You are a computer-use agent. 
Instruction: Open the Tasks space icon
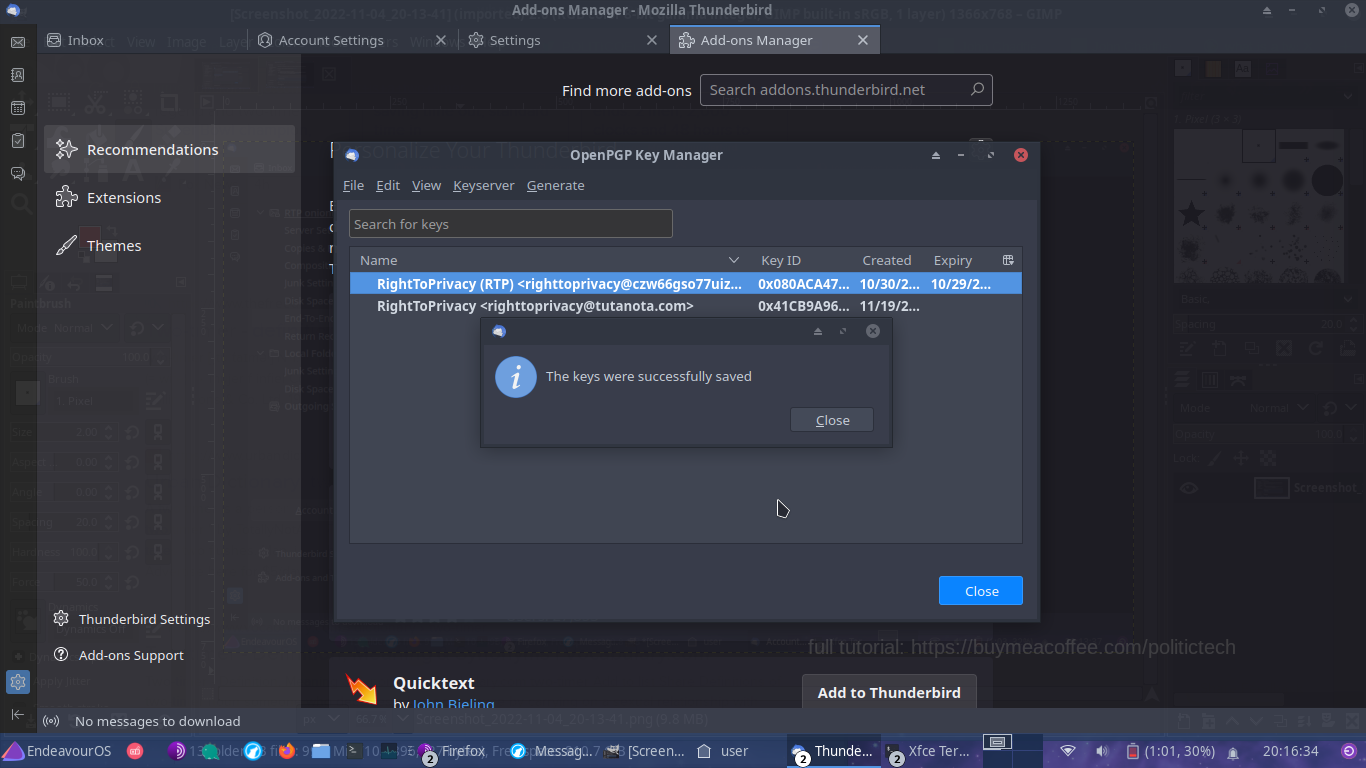point(17,141)
